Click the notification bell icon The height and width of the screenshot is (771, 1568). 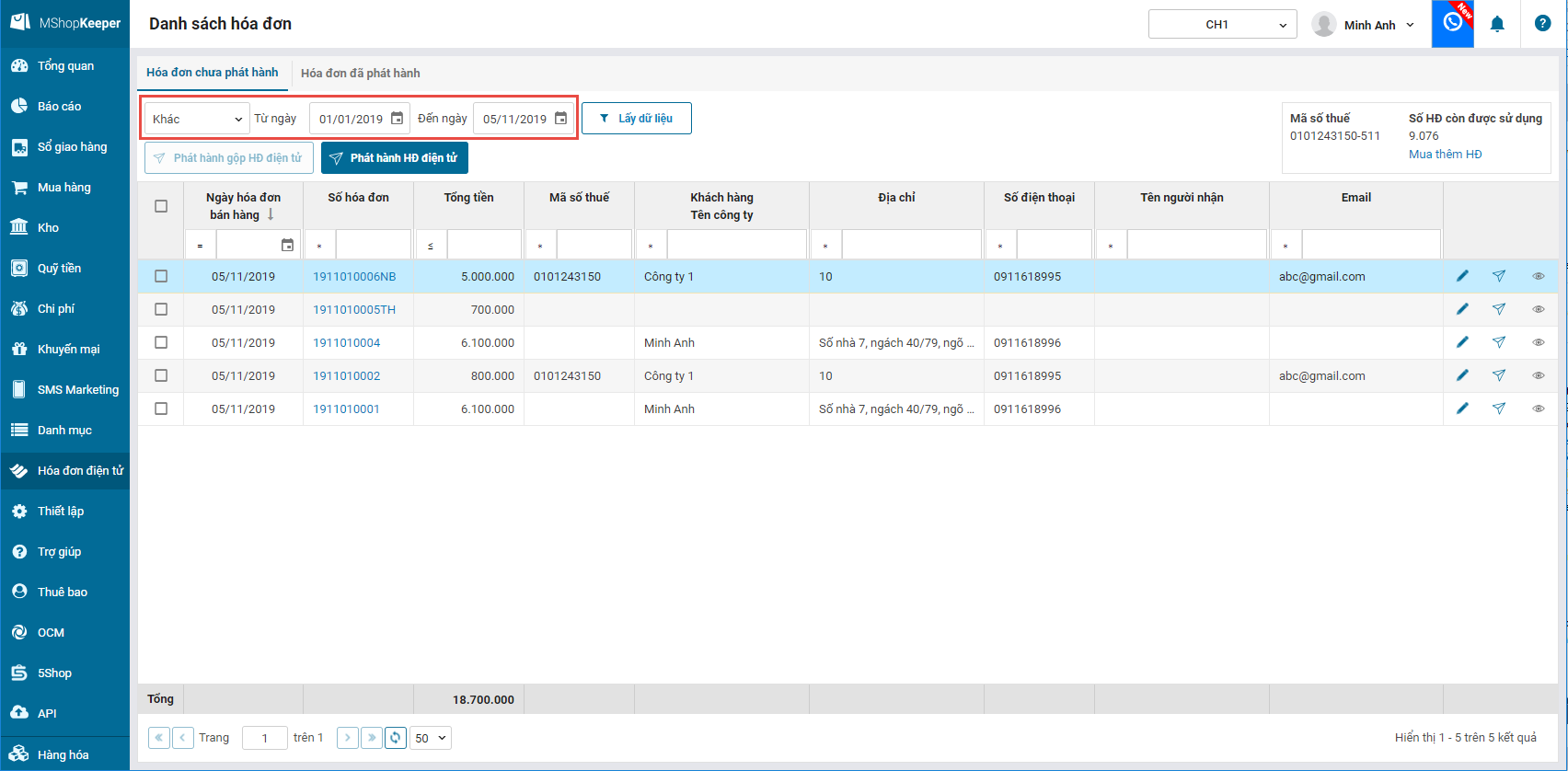(x=1497, y=25)
